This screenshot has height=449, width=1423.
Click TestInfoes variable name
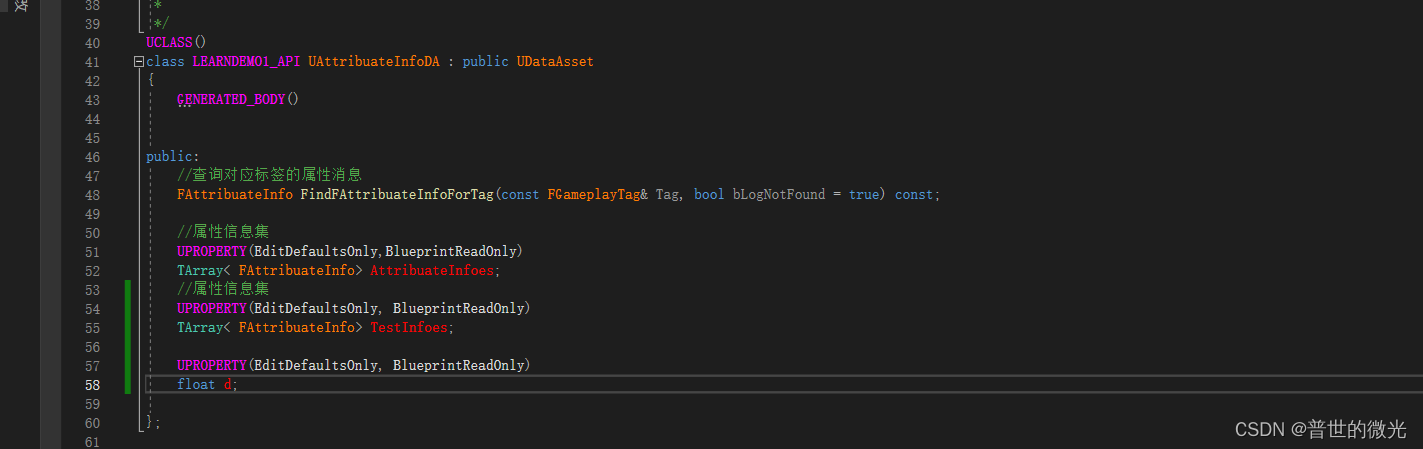pos(409,327)
